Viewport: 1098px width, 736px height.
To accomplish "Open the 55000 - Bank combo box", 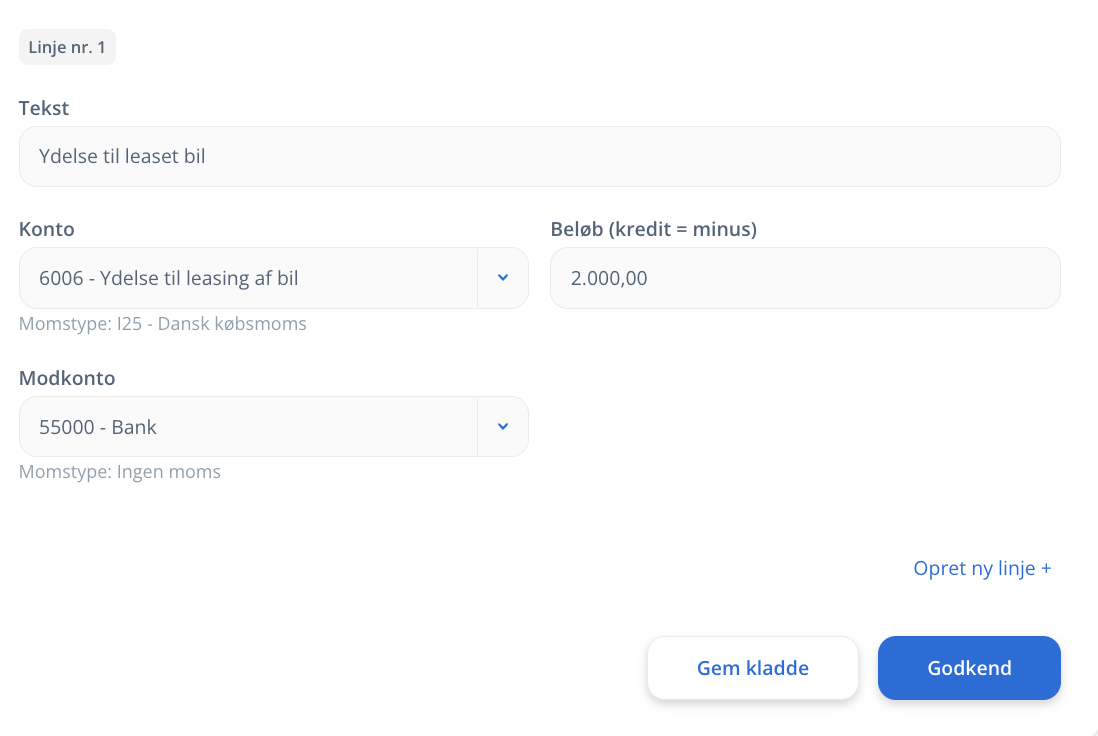I will point(248,427).
